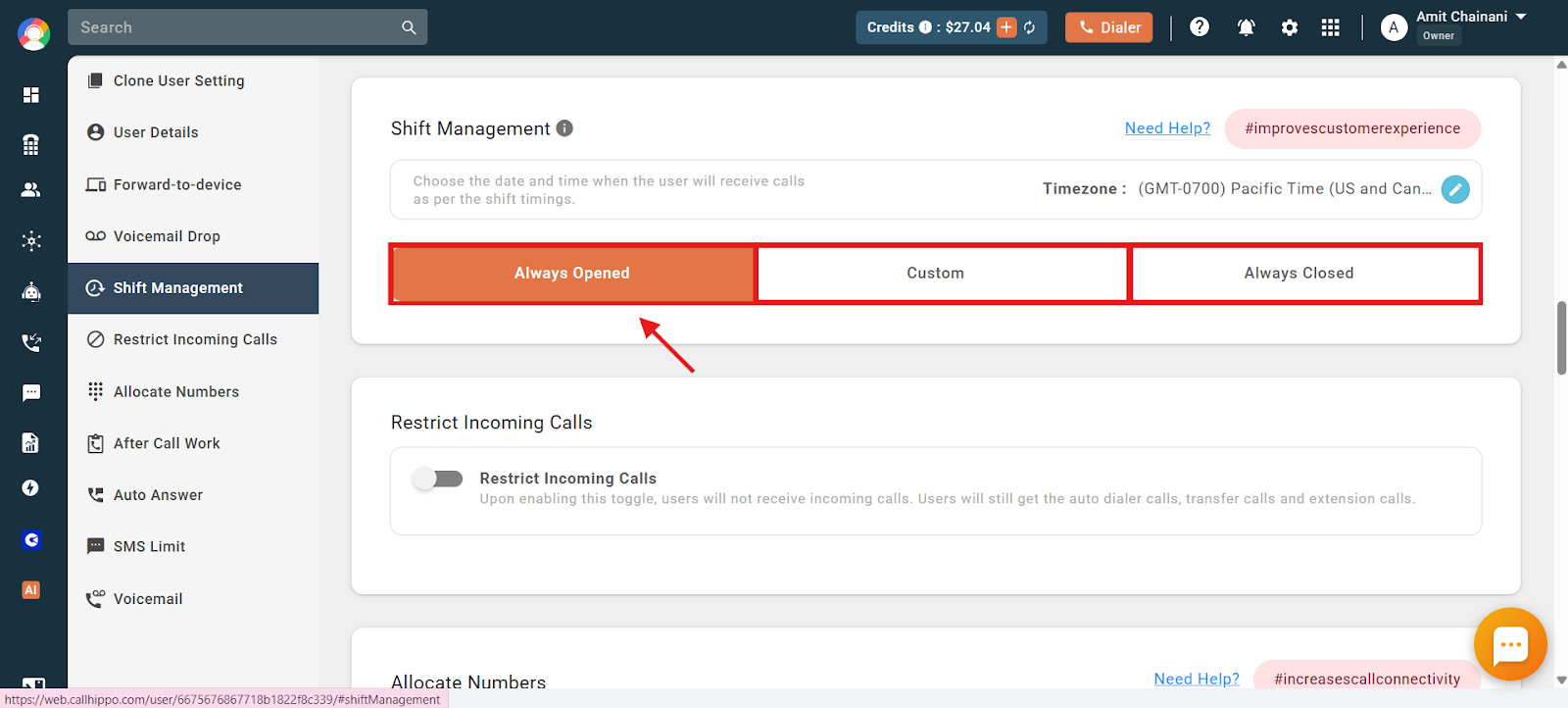Viewport: 1568px width, 708px height.
Task: Go to User Details section
Action: click(x=193, y=132)
